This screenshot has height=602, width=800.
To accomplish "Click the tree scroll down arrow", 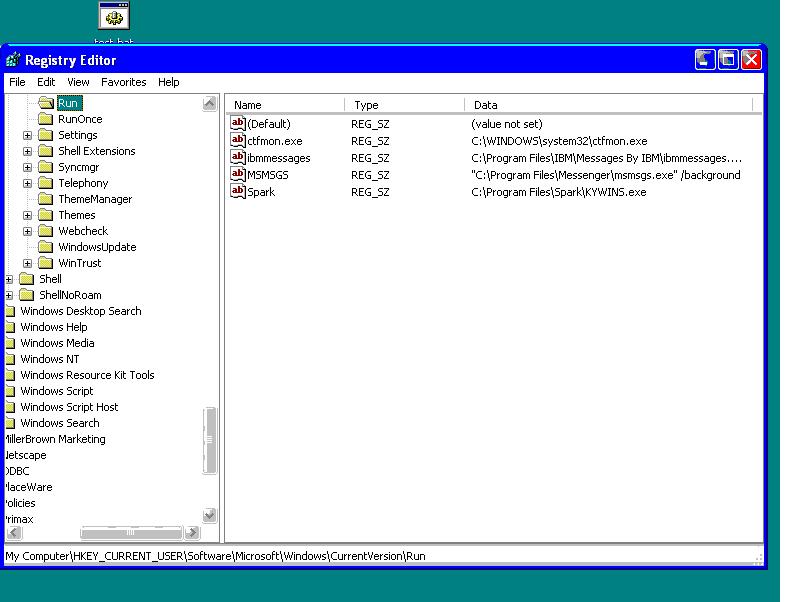I will pyautogui.click(x=209, y=515).
